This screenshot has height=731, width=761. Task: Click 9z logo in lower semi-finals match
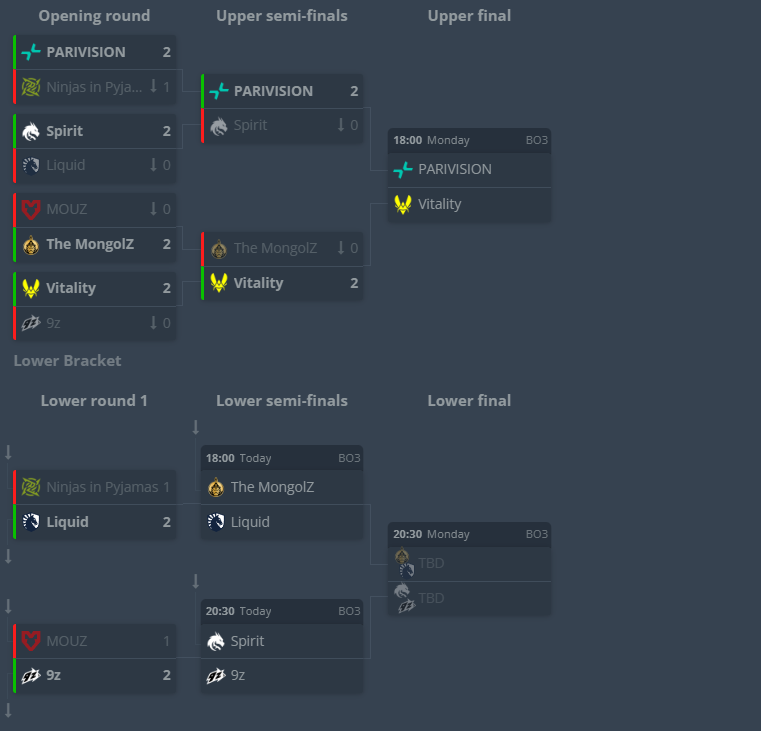[216, 675]
